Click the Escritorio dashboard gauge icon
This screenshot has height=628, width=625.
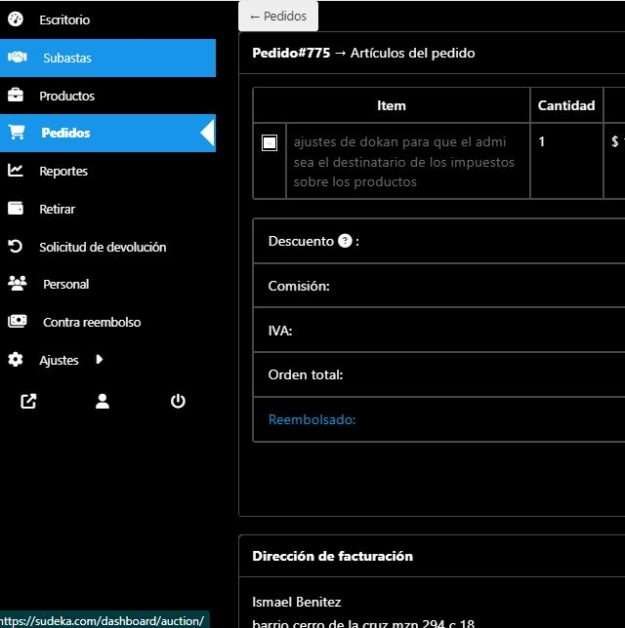16,19
